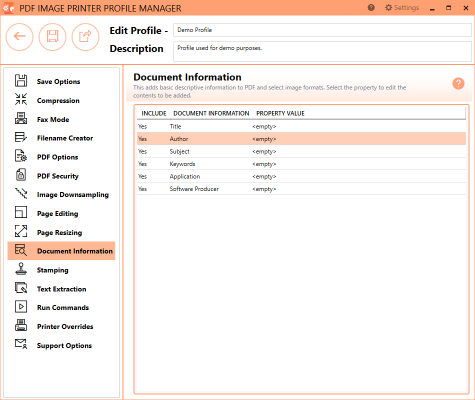Viewport: 475px width, 400px height.
Task: Select the Author property row
Action: pyautogui.click(x=301, y=139)
